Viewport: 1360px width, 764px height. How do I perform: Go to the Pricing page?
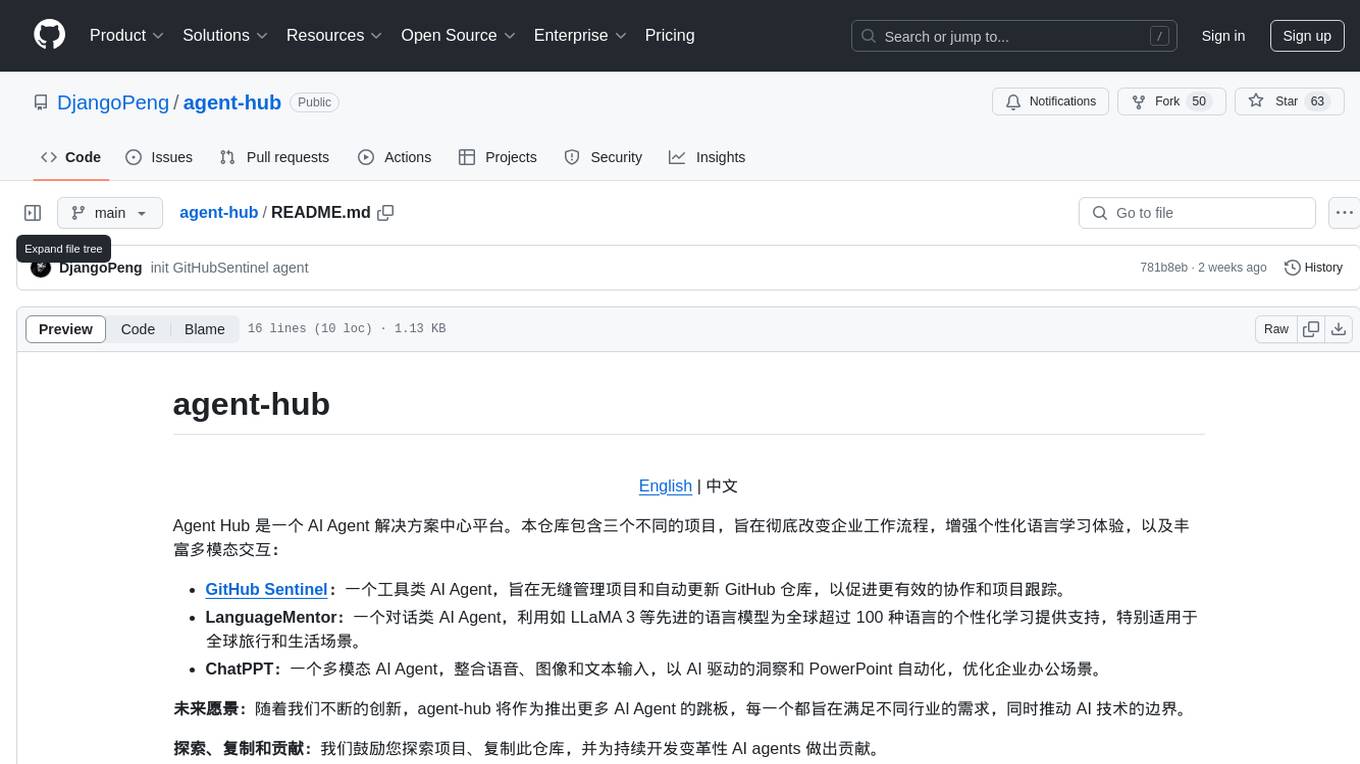(670, 35)
